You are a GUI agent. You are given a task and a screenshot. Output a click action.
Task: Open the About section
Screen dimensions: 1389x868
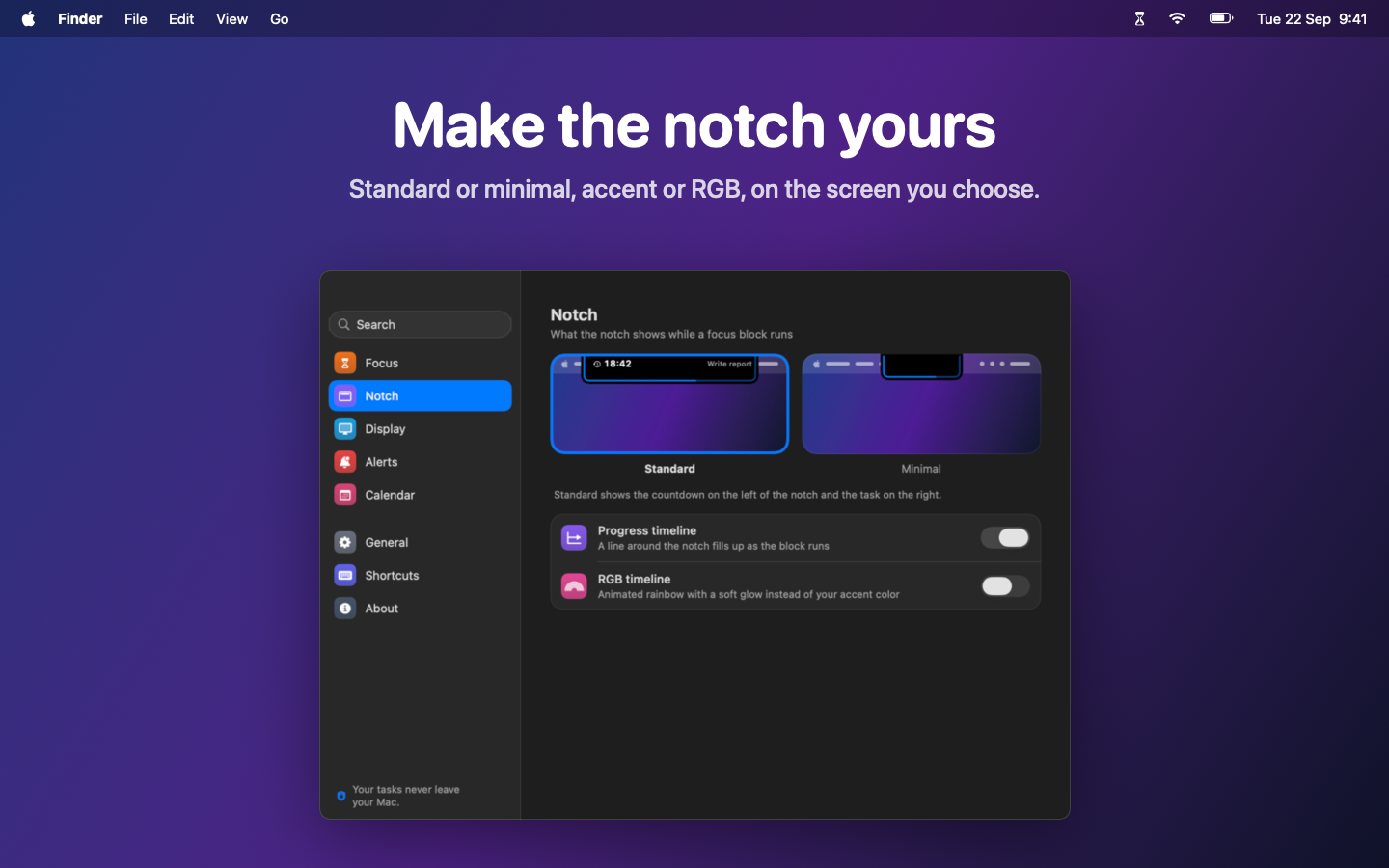421,609
